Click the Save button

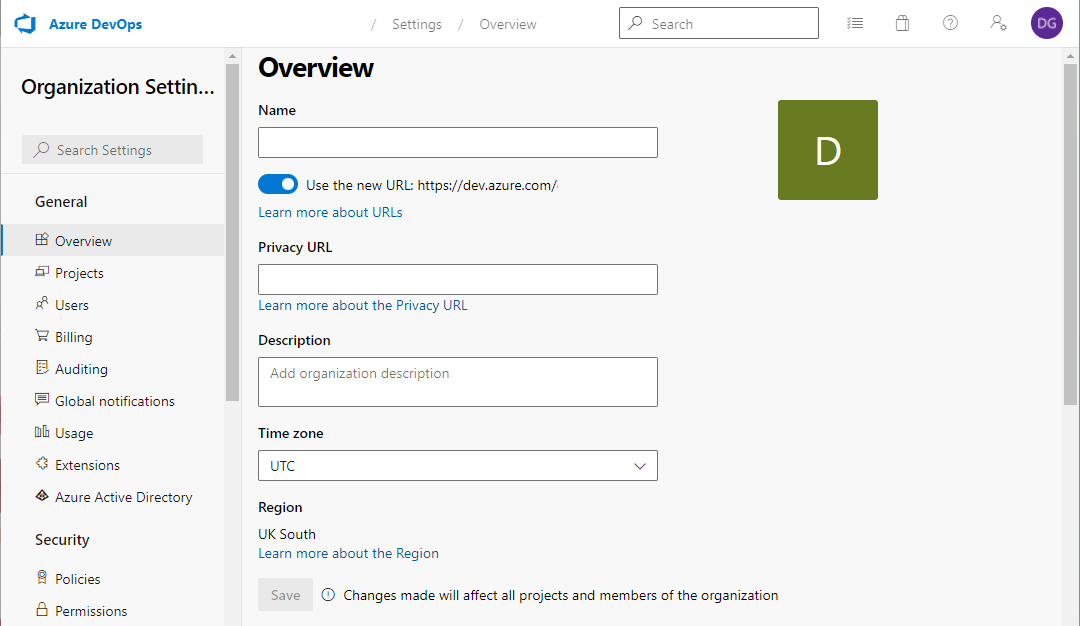(285, 595)
